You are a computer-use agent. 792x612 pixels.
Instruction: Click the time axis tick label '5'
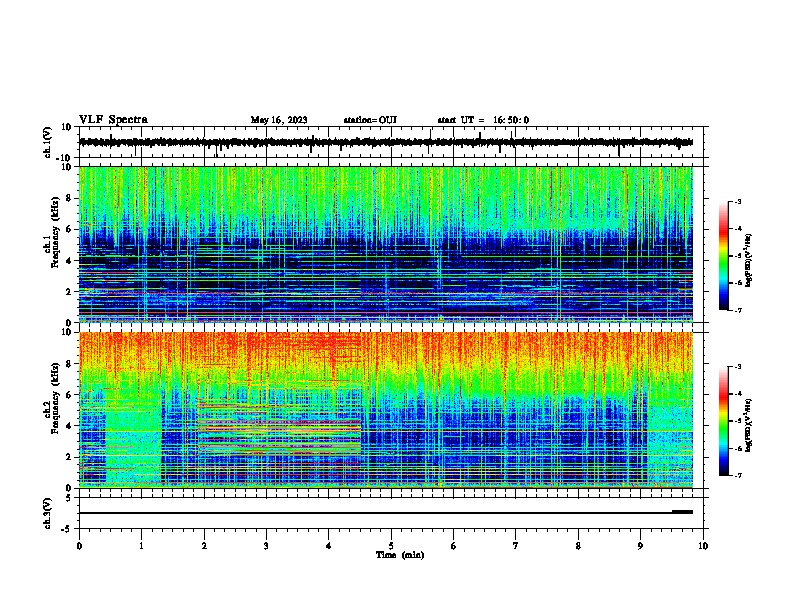click(391, 546)
